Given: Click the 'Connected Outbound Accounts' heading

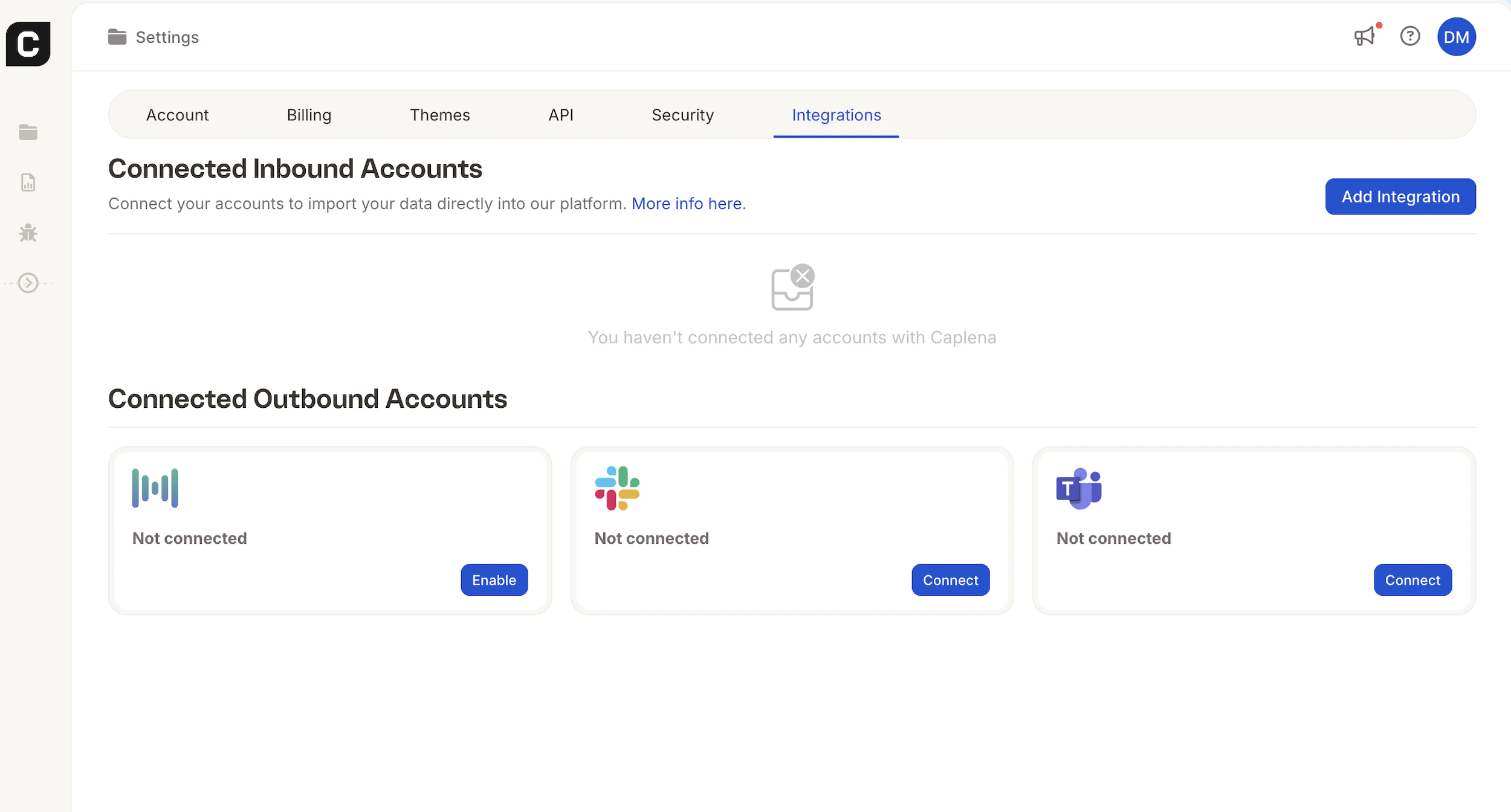Looking at the screenshot, I should [x=308, y=399].
